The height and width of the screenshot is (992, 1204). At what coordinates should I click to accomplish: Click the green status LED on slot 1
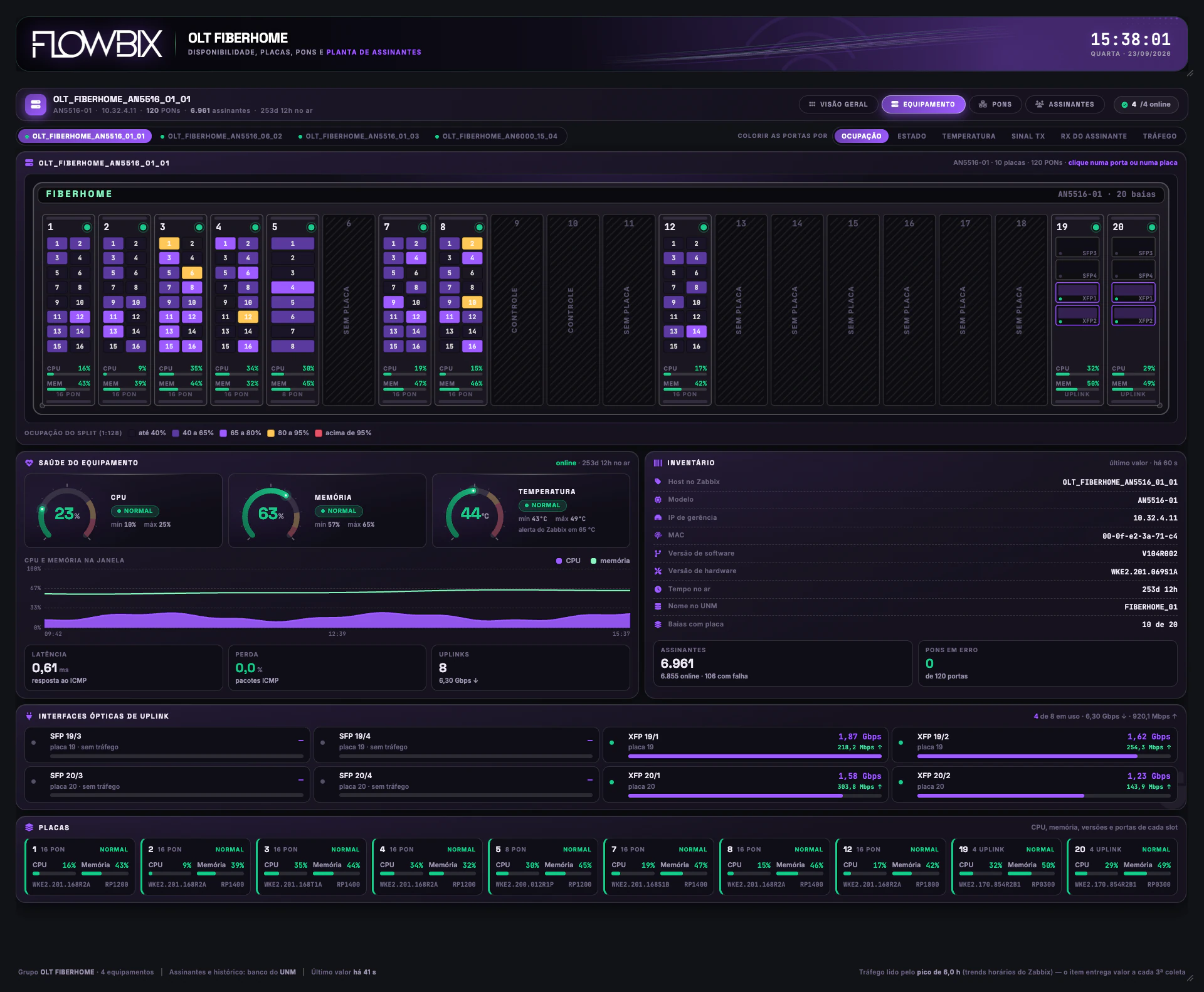87,227
